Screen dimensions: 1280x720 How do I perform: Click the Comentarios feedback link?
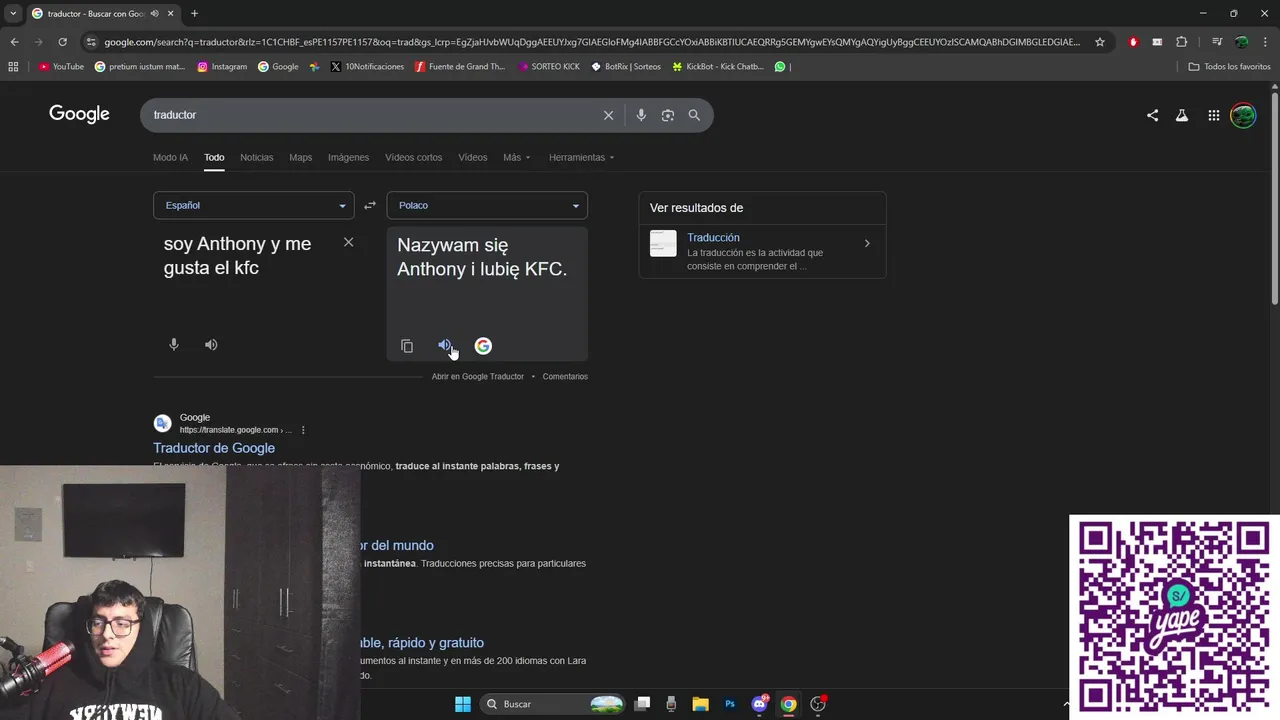pyautogui.click(x=565, y=376)
